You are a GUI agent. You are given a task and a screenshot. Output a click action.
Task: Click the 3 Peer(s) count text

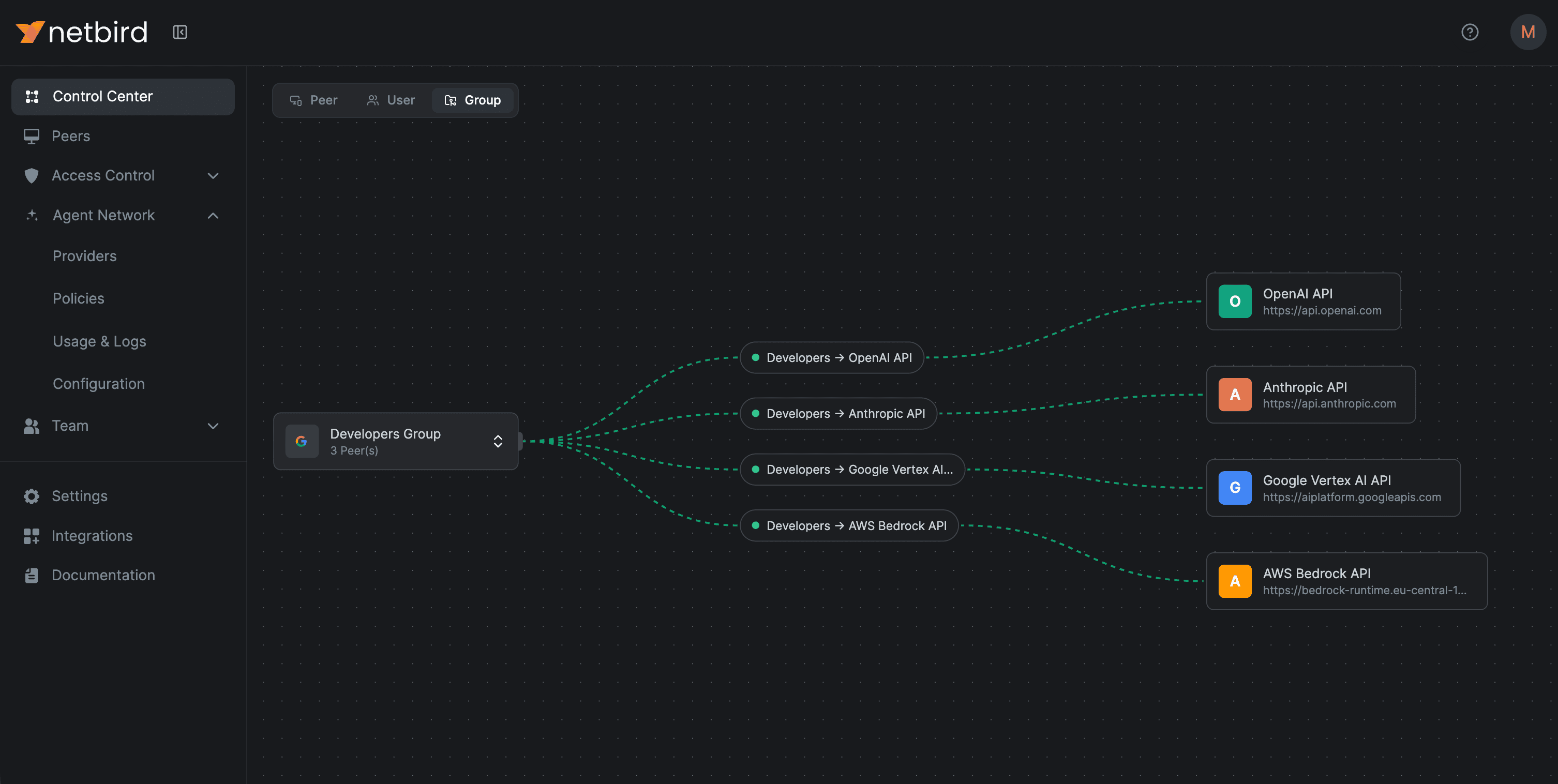[354, 451]
